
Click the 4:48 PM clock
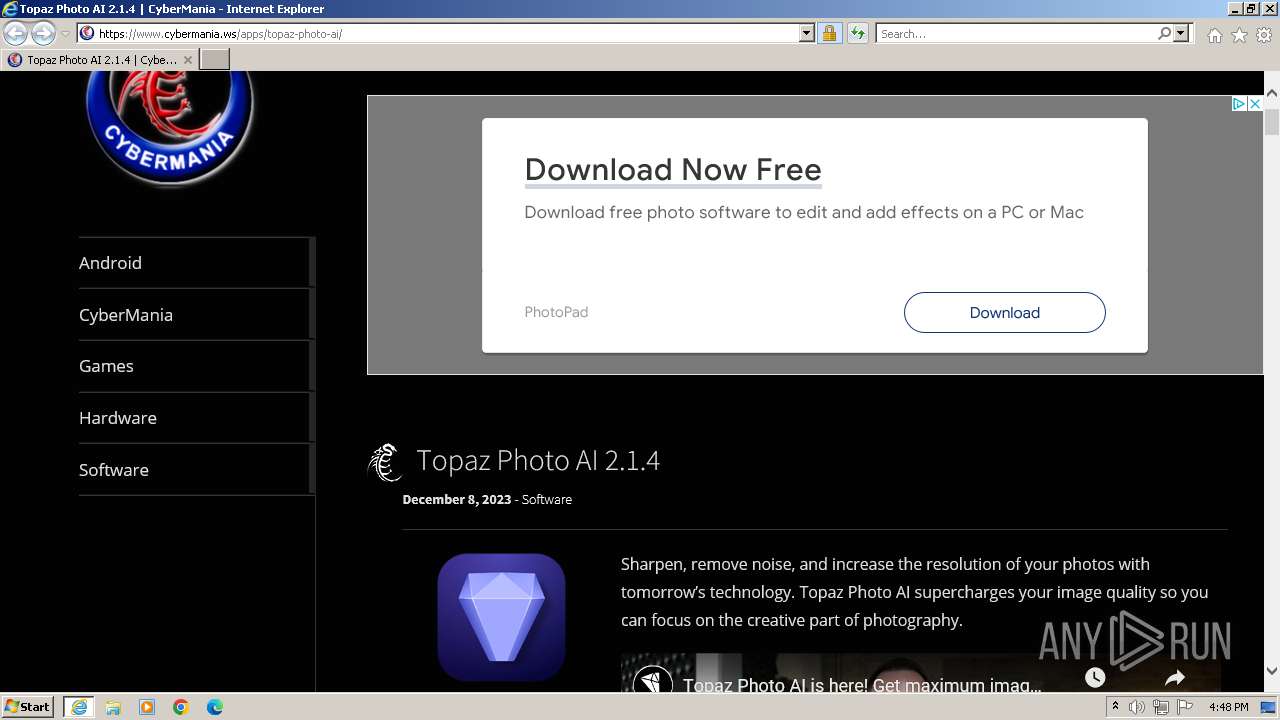[1228, 707]
